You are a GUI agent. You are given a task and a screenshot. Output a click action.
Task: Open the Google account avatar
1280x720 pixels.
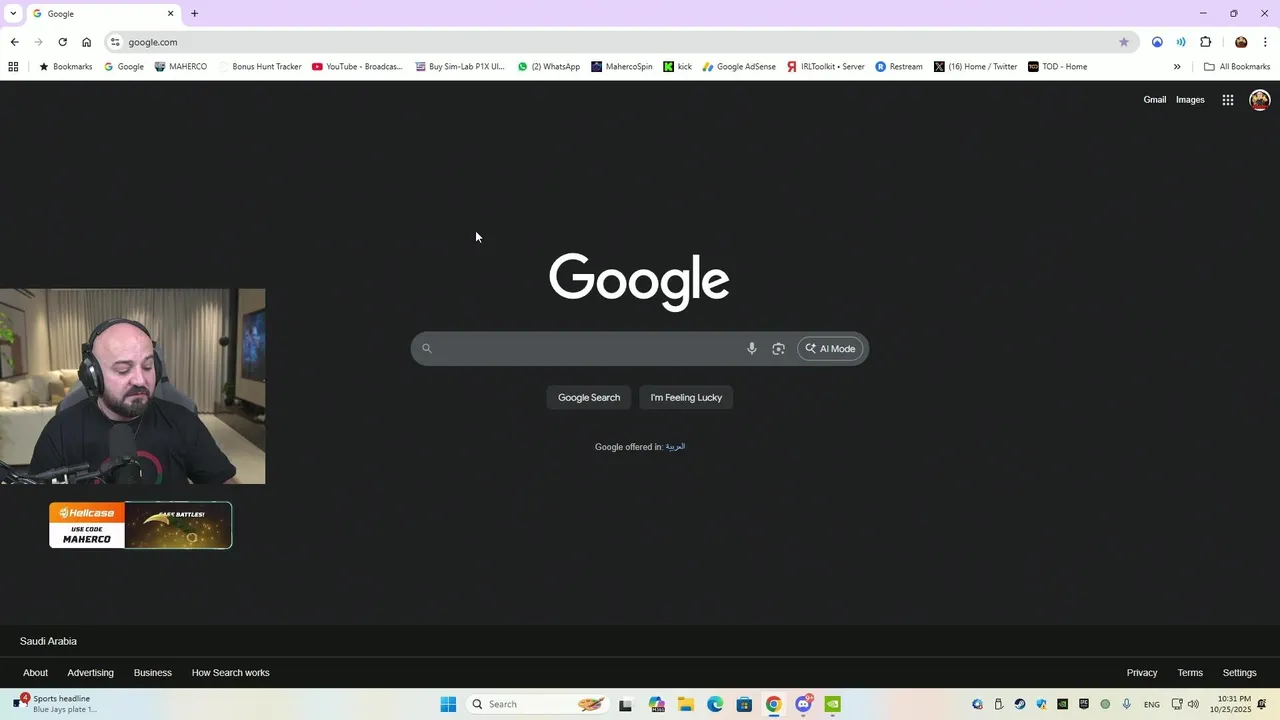(x=1260, y=100)
